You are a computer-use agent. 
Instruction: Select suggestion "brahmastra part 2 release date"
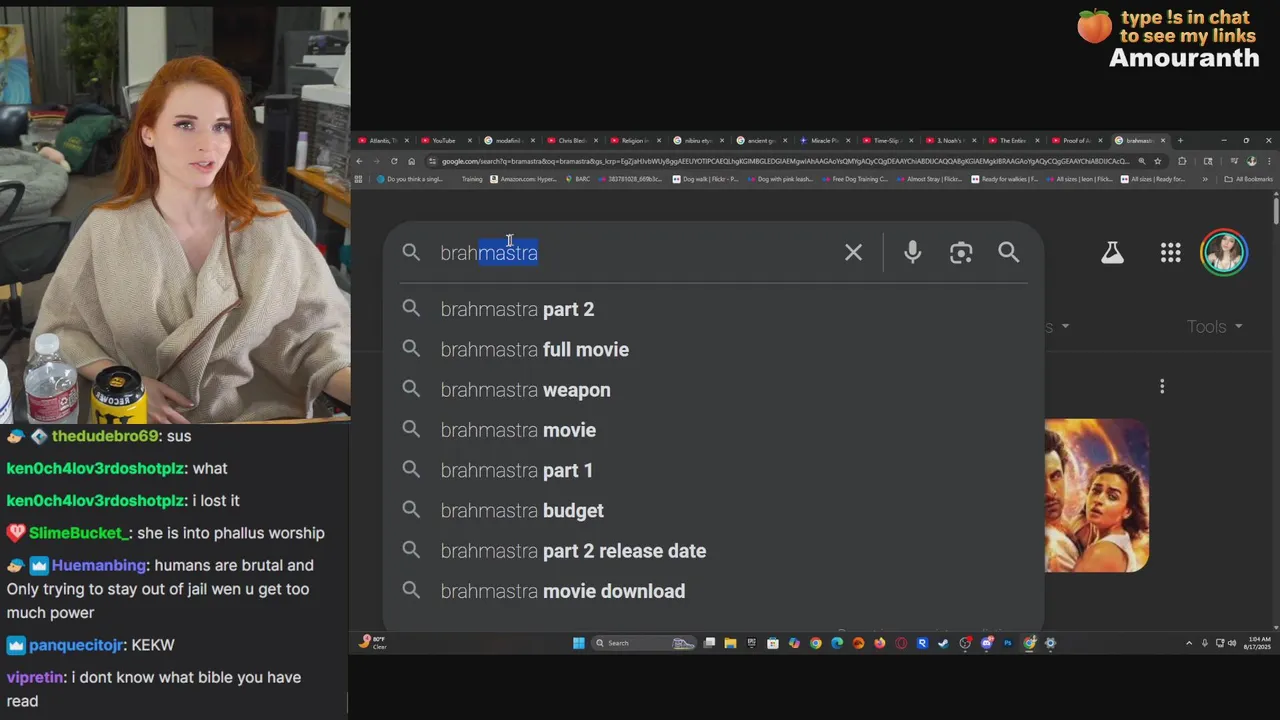click(x=714, y=551)
